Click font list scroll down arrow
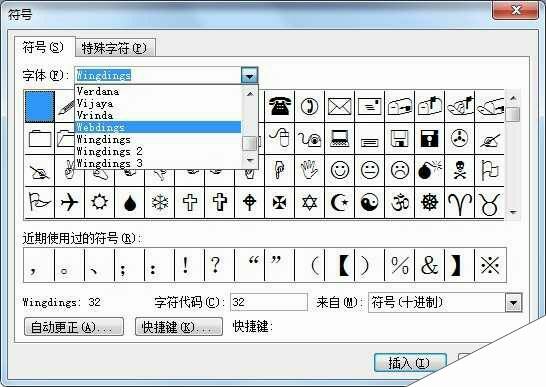 tap(250, 160)
